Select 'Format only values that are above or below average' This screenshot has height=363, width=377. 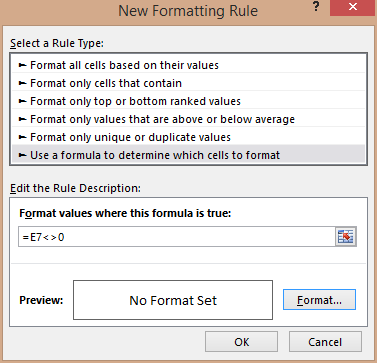click(189, 119)
